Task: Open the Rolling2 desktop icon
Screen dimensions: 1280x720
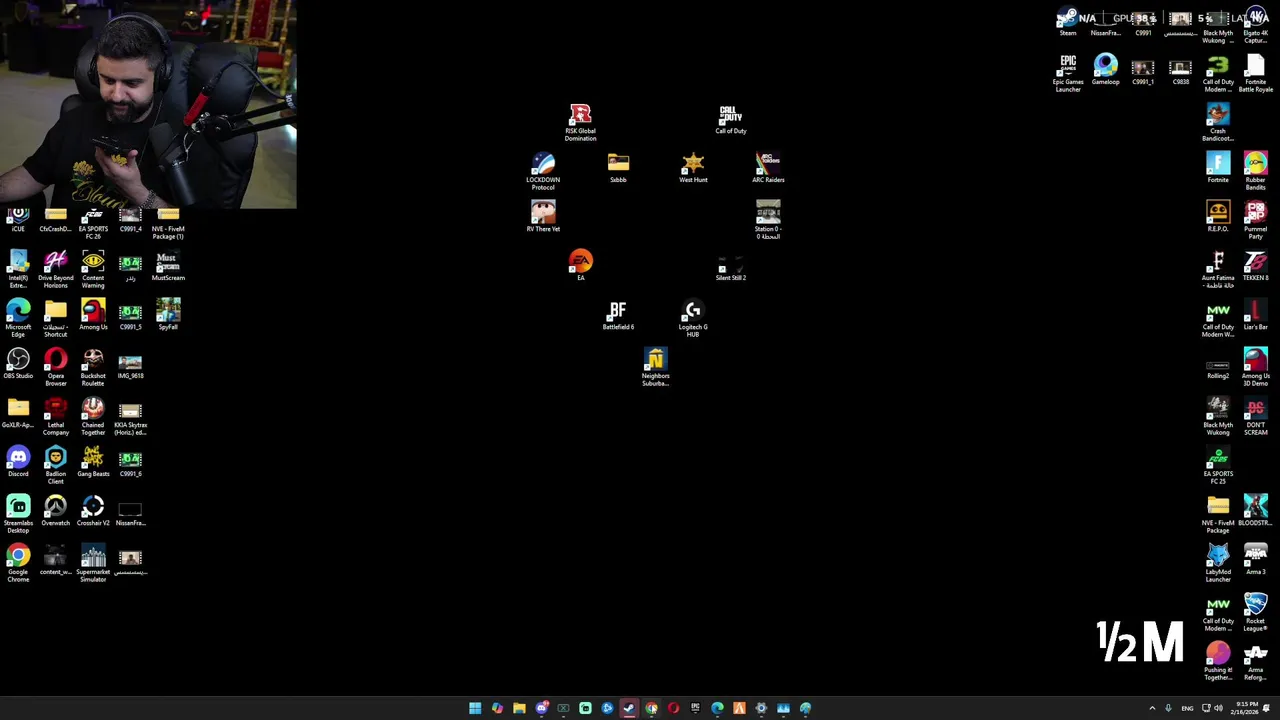Action: [x=1218, y=367]
